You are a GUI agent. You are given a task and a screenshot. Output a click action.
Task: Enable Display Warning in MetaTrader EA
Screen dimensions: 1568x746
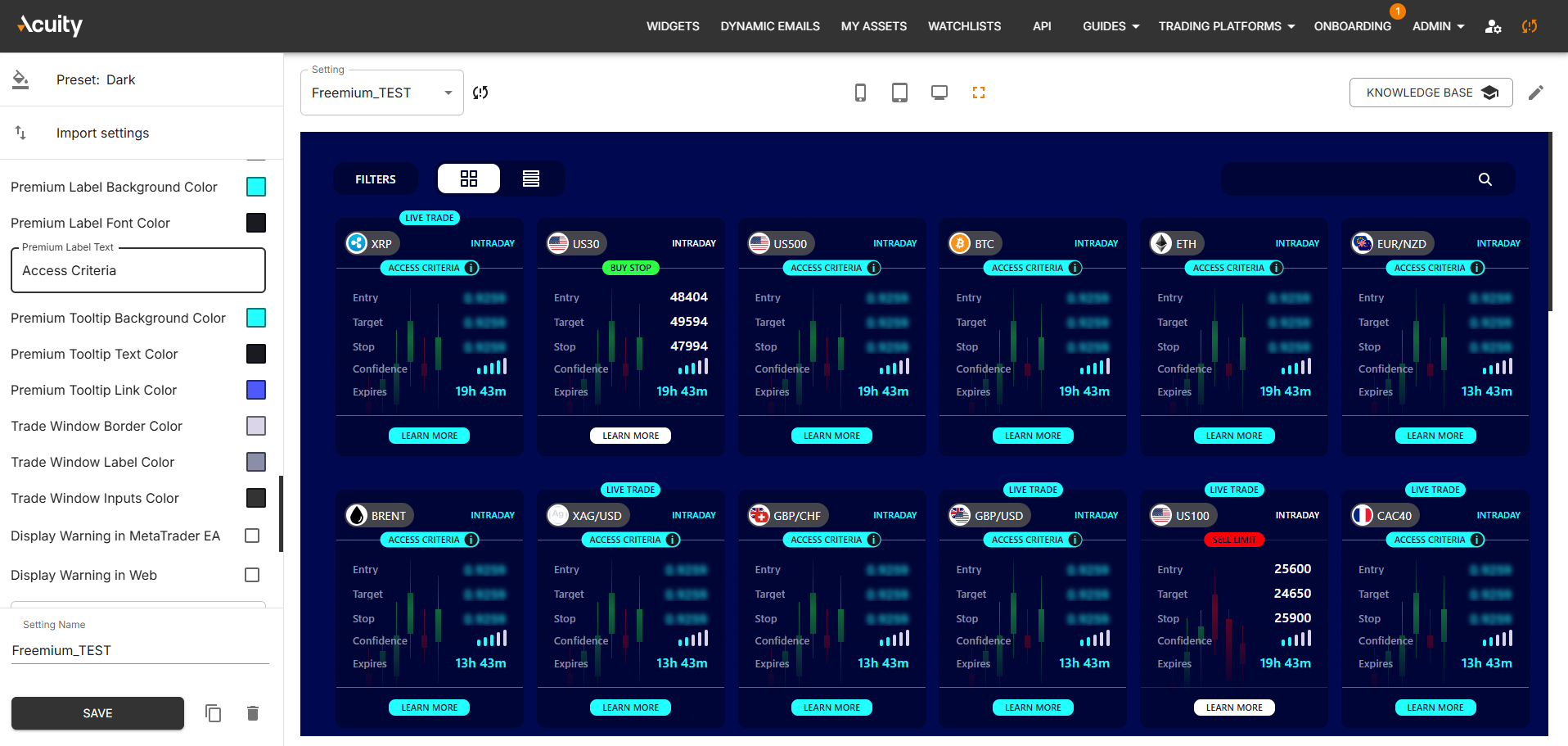(x=252, y=536)
